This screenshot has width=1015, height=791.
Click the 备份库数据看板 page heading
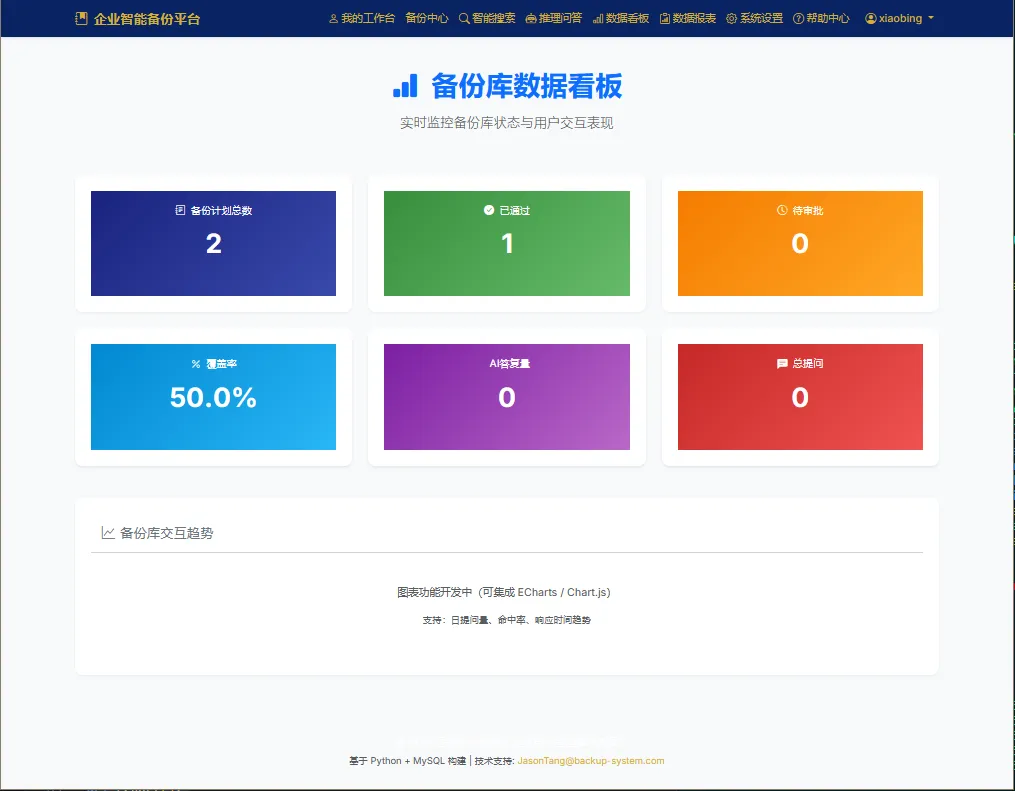(526, 86)
